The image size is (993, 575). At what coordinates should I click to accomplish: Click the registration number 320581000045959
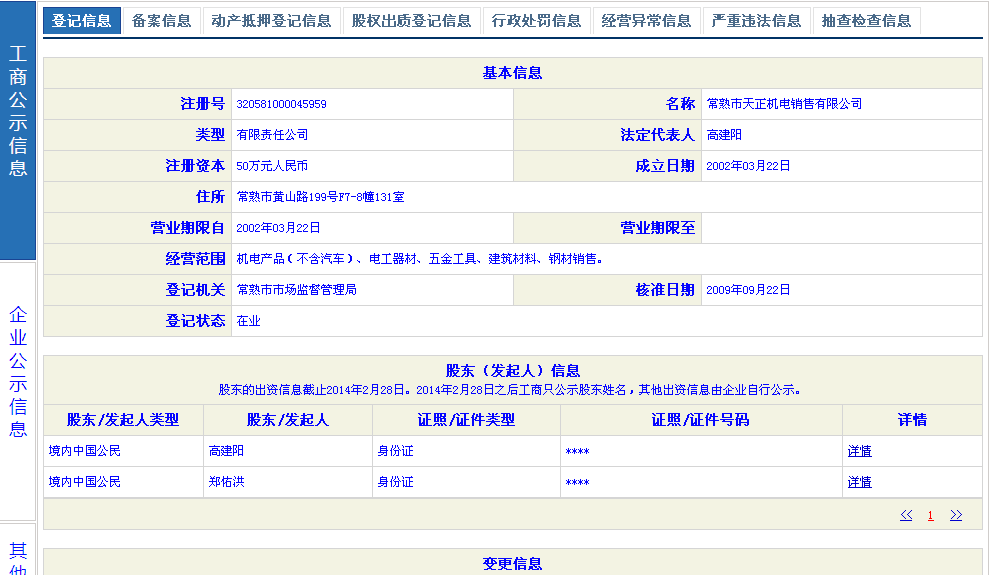pos(281,104)
